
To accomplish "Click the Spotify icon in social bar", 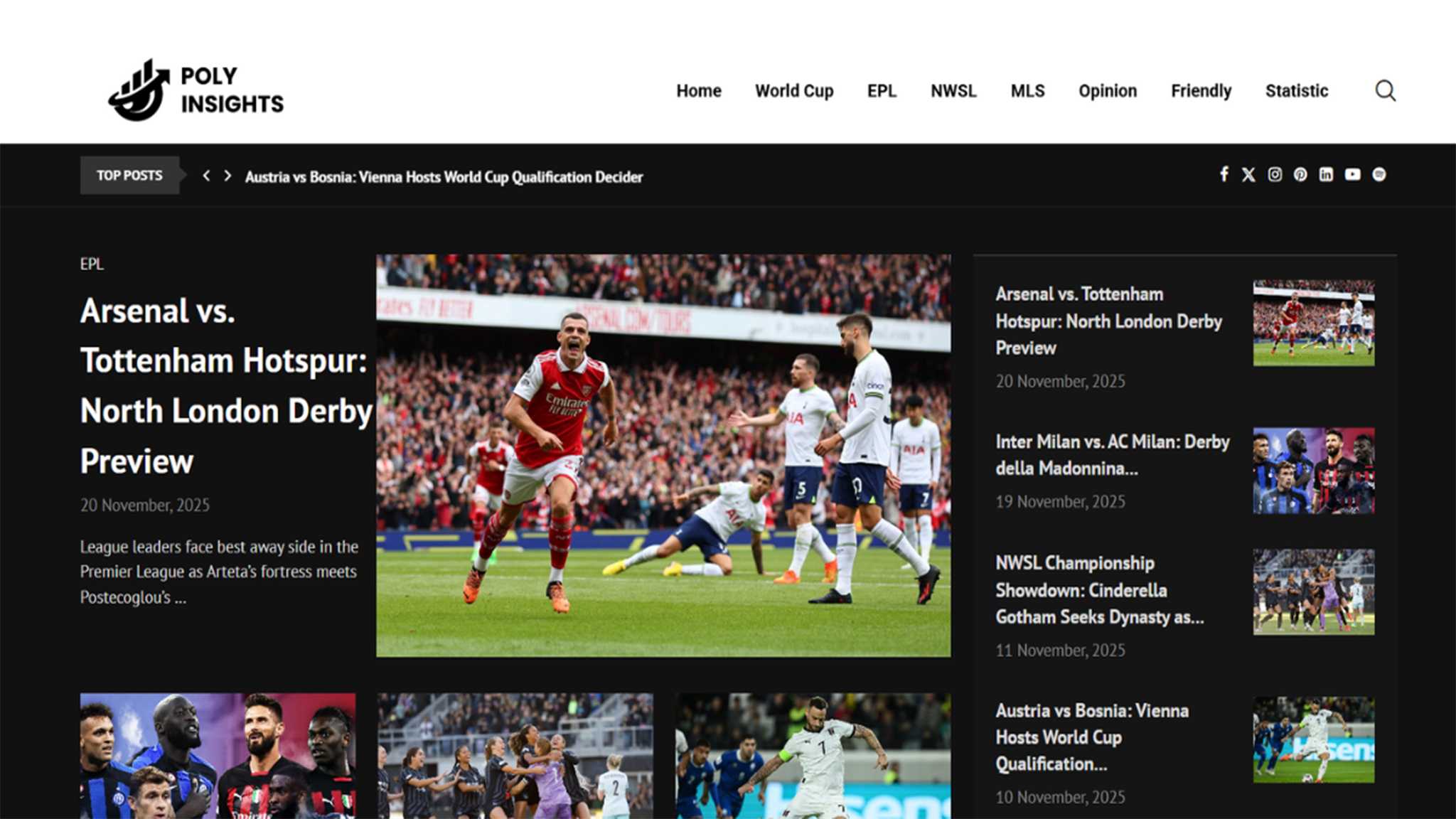I will (1379, 175).
